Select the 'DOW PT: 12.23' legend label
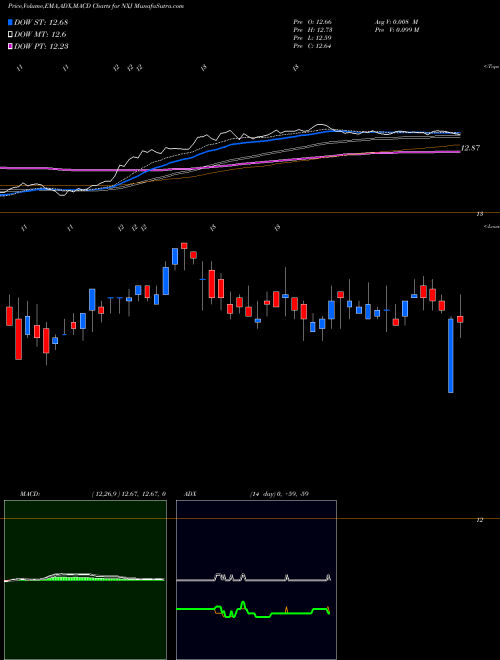Image resolution: width=500 pixels, height=660 pixels. (x=41, y=46)
